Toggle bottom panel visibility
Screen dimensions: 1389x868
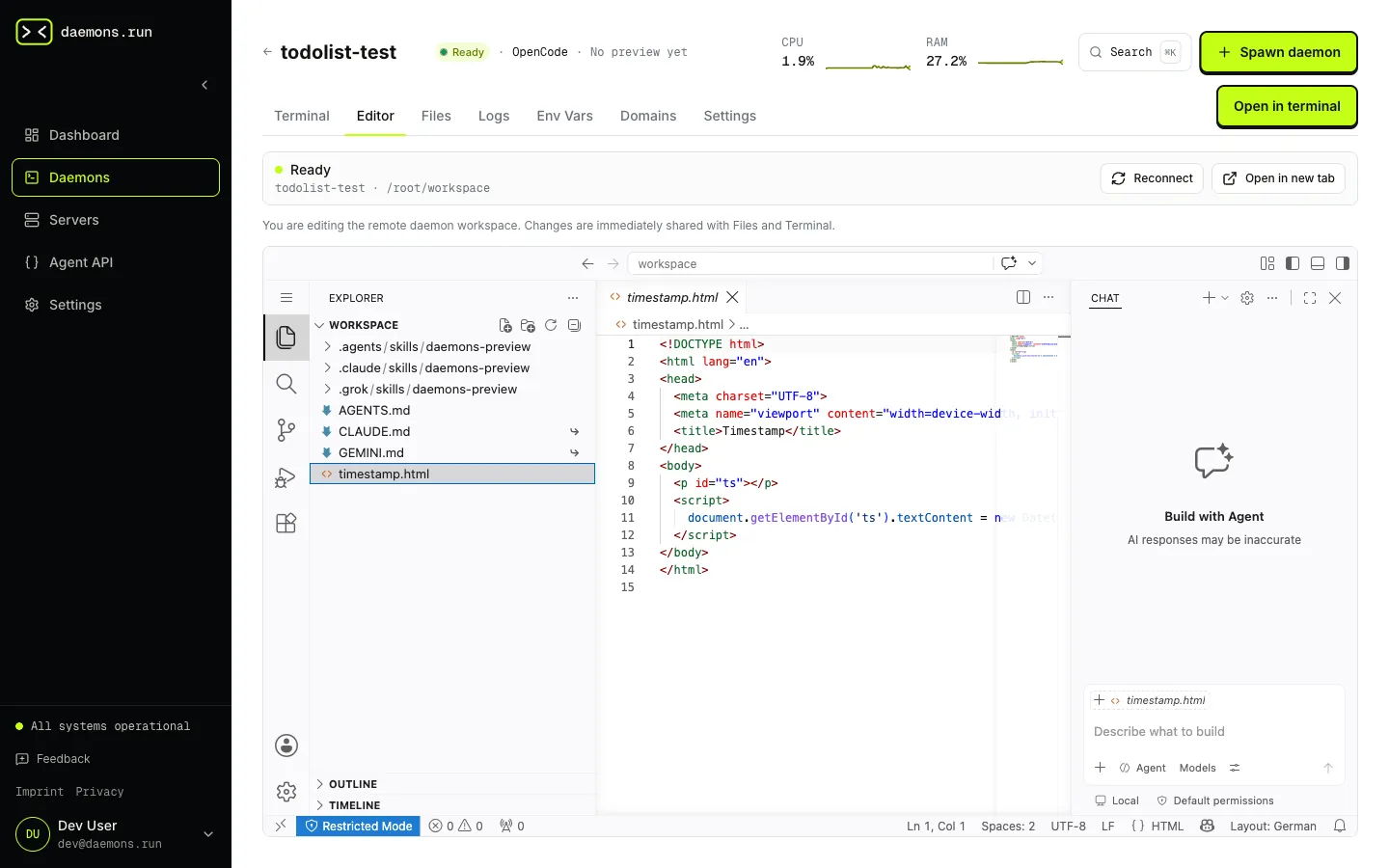pos(1318,263)
